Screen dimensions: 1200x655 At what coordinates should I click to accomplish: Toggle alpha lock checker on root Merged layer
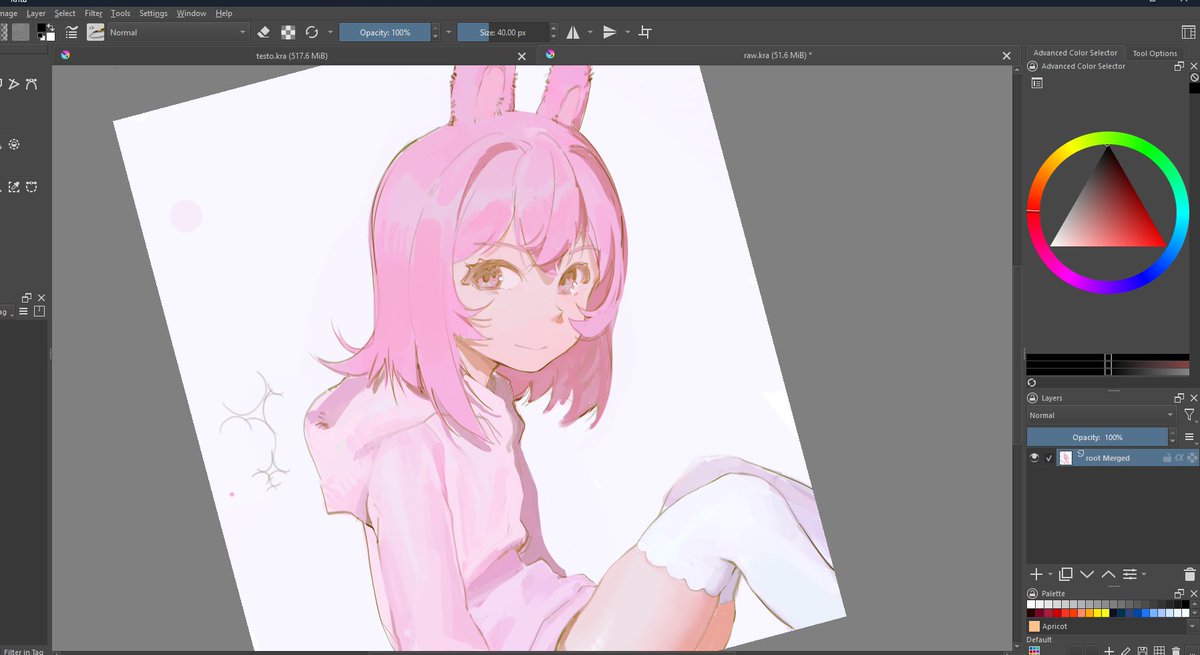click(x=1192, y=457)
